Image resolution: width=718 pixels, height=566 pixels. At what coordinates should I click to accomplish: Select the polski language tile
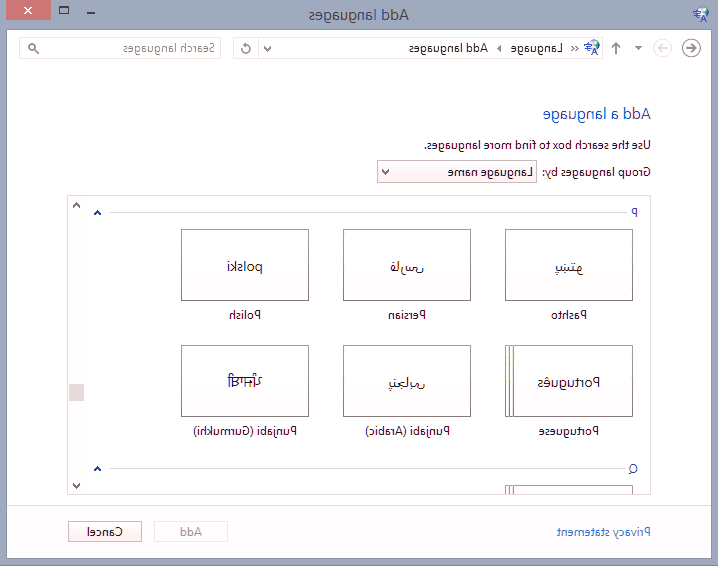coord(245,265)
